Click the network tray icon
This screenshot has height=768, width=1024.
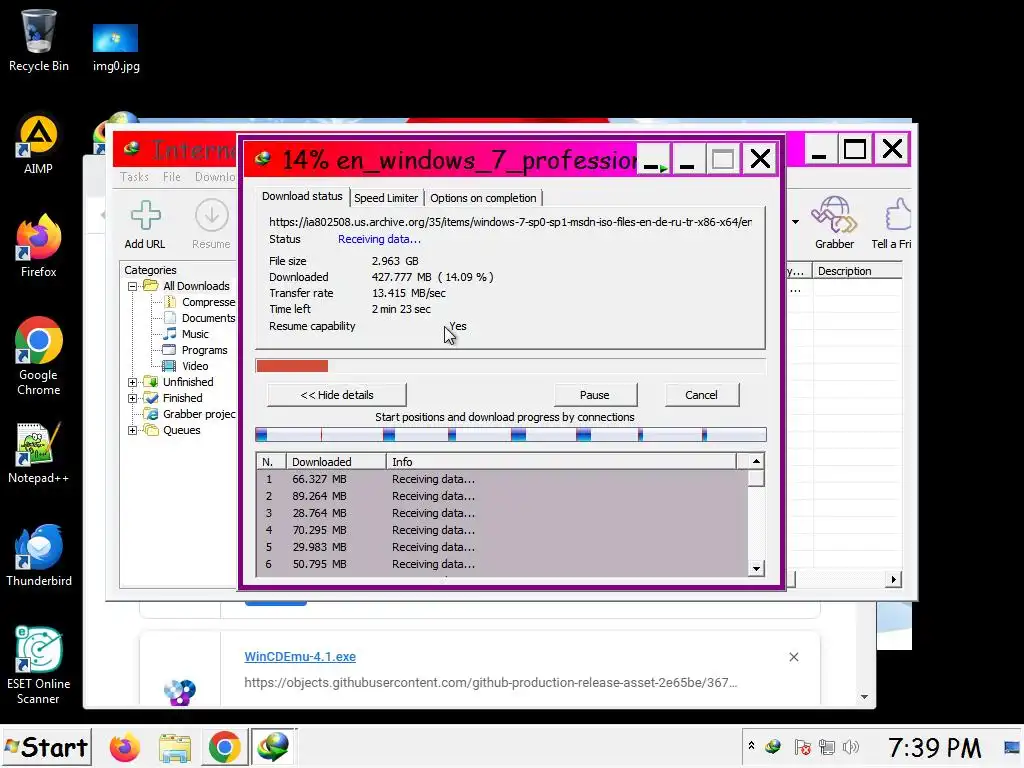point(827,746)
